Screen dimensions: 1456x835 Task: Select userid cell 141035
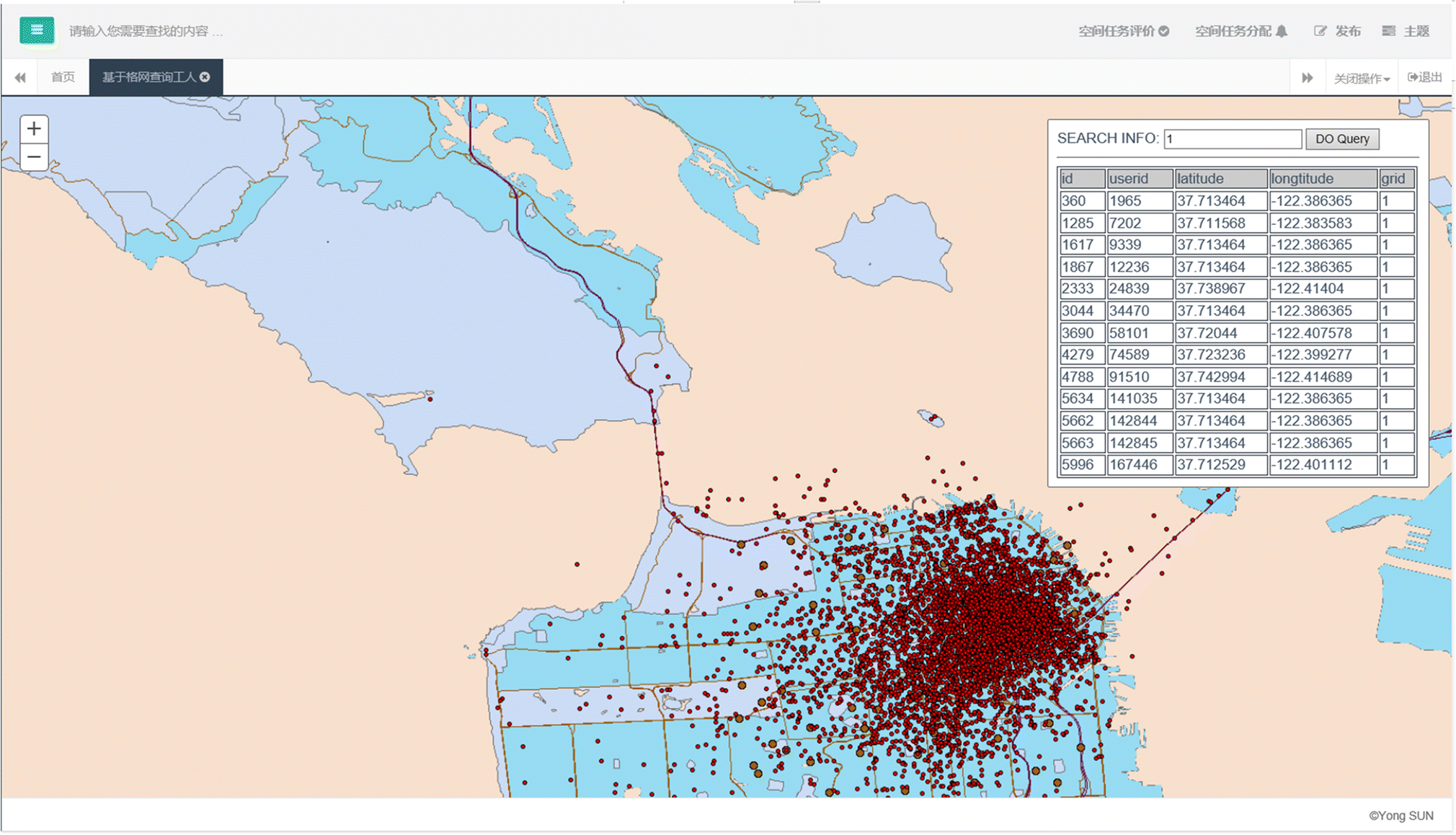[1140, 399]
